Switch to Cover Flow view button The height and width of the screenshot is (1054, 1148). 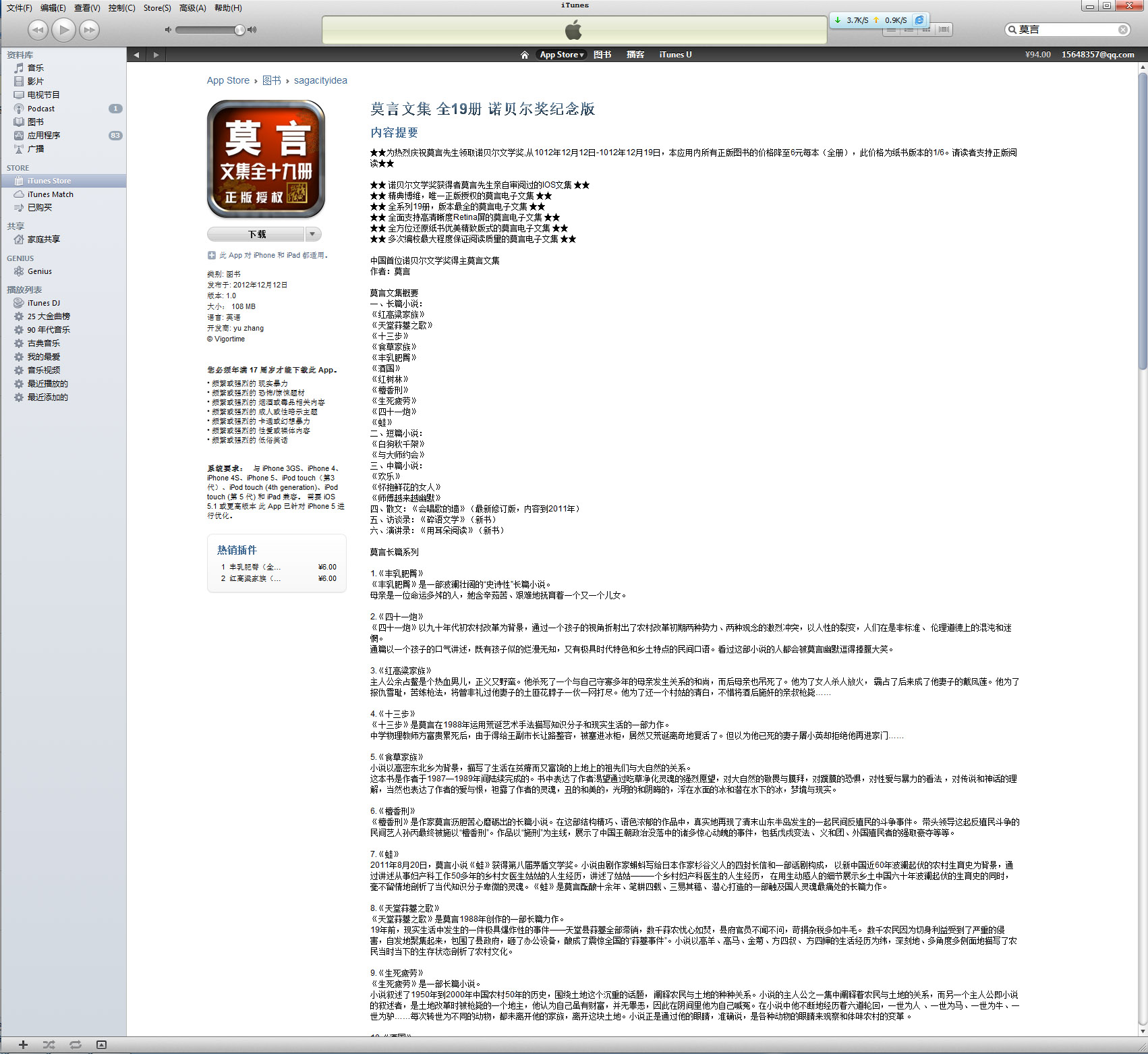[944, 30]
